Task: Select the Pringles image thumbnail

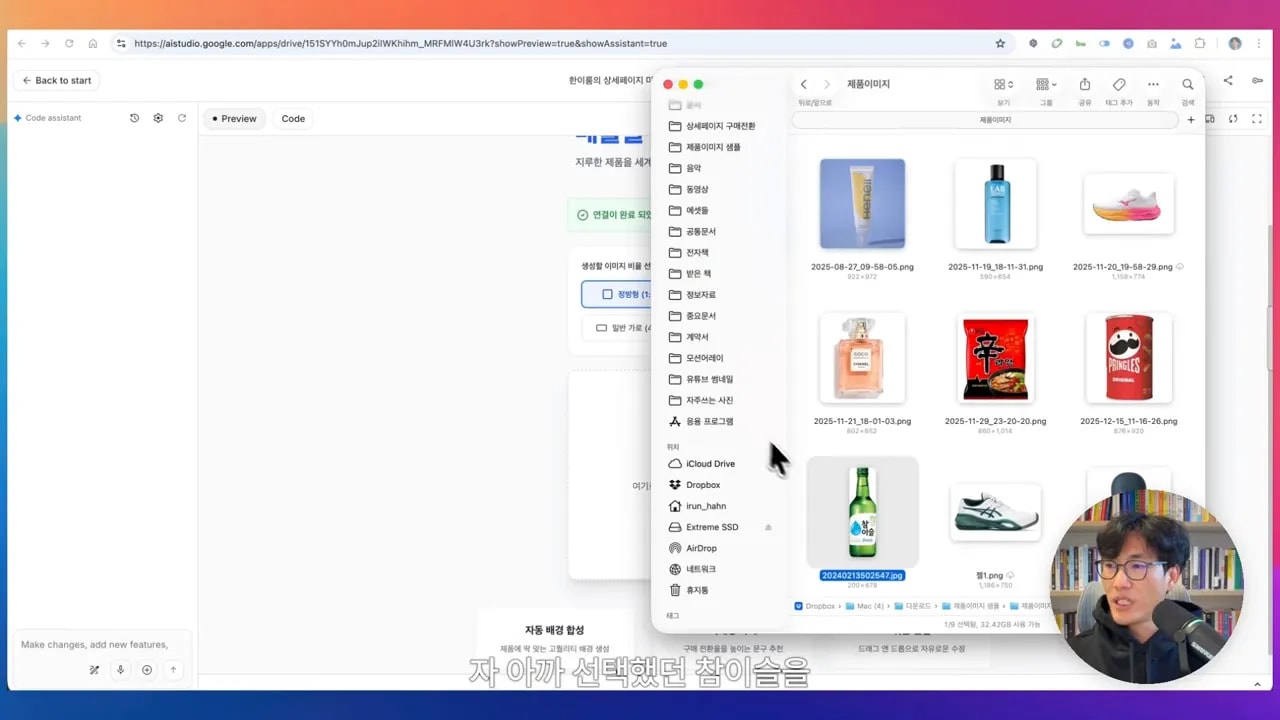Action: click(1128, 358)
